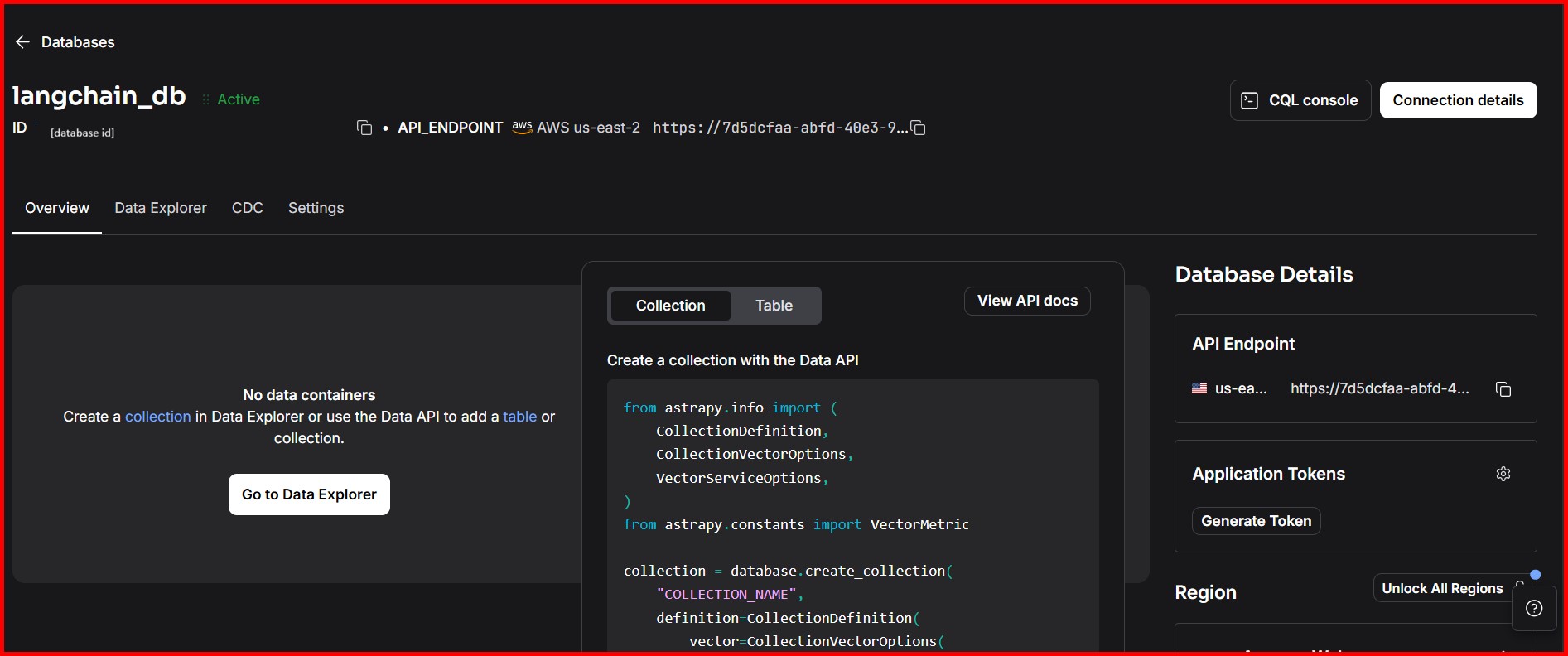Show Connection details
The image size is (1568, 656).
pyautogui.click(x=1458, y=100)
